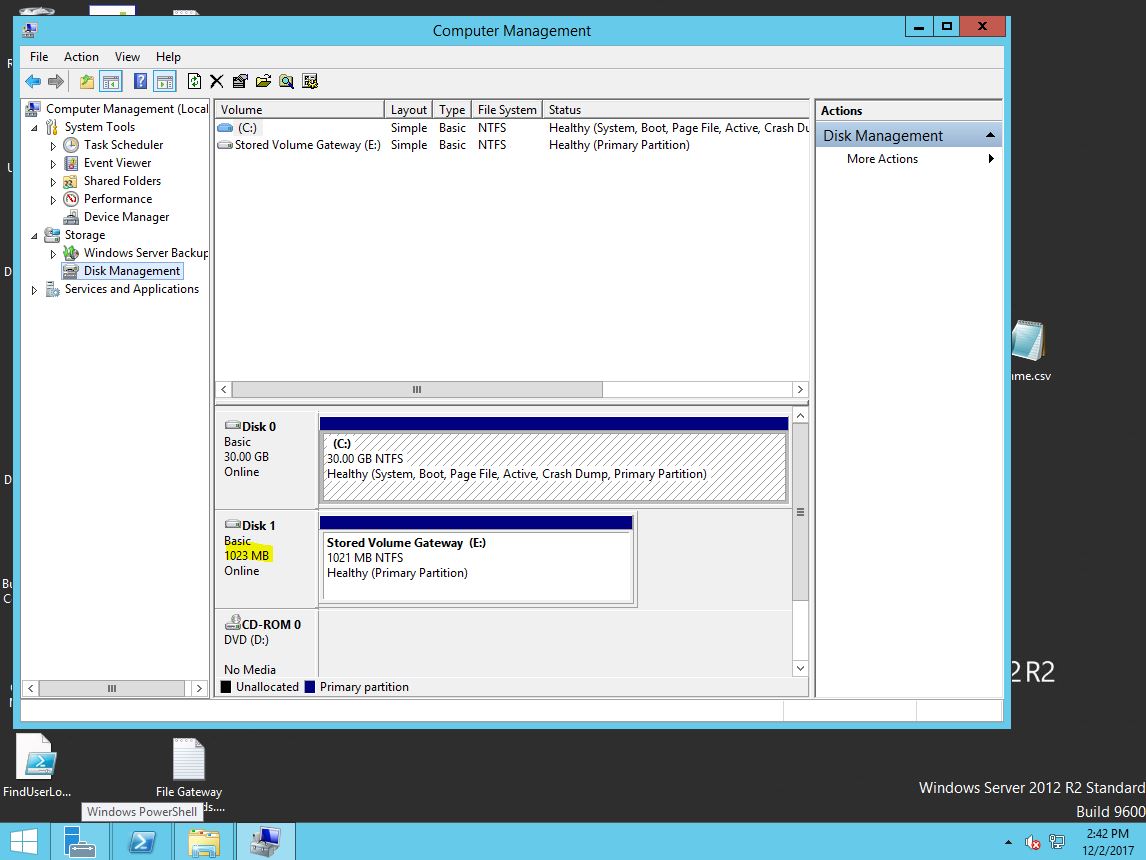Click the Back arrow in toolbar

(33, 82)
